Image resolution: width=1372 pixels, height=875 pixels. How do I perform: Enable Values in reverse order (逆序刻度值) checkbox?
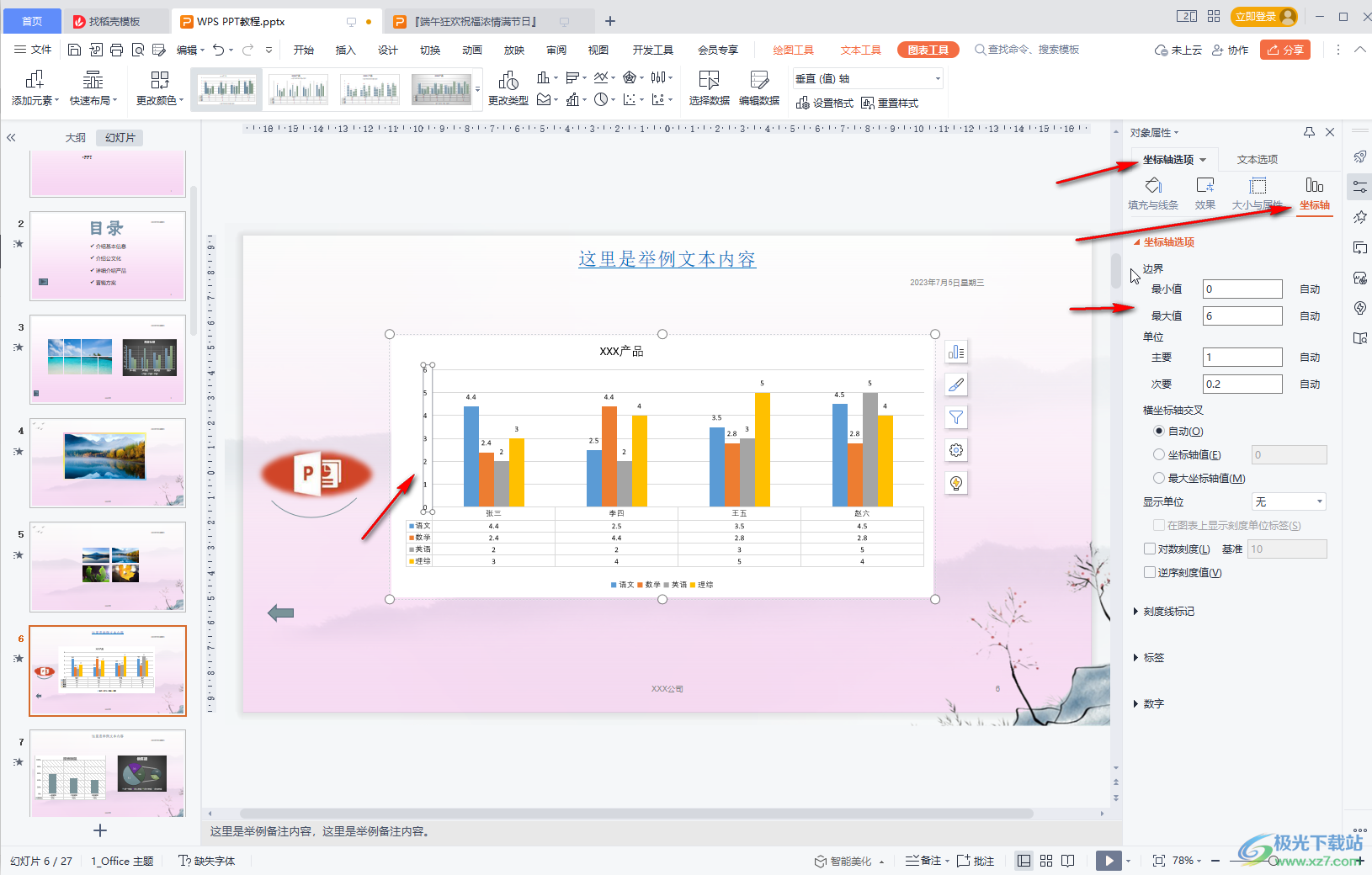tap(1150, 572)
